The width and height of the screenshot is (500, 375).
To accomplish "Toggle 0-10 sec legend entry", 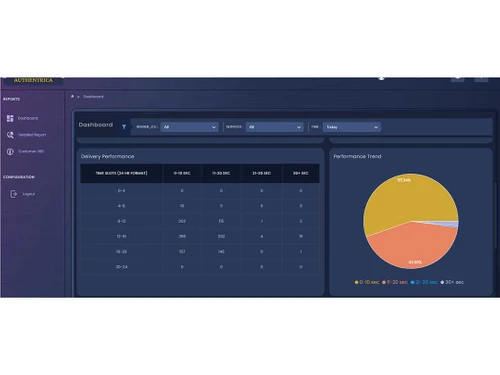I will coord(367,282).
